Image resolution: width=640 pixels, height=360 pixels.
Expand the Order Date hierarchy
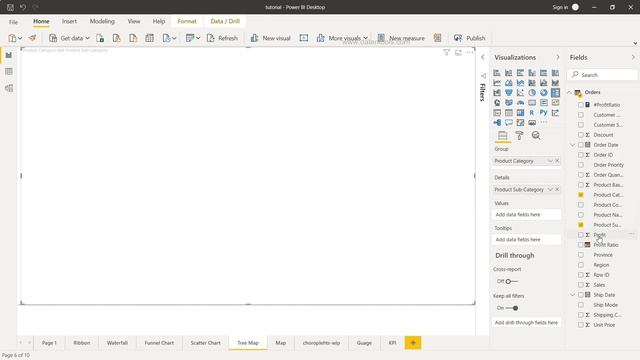click(572, 145)
